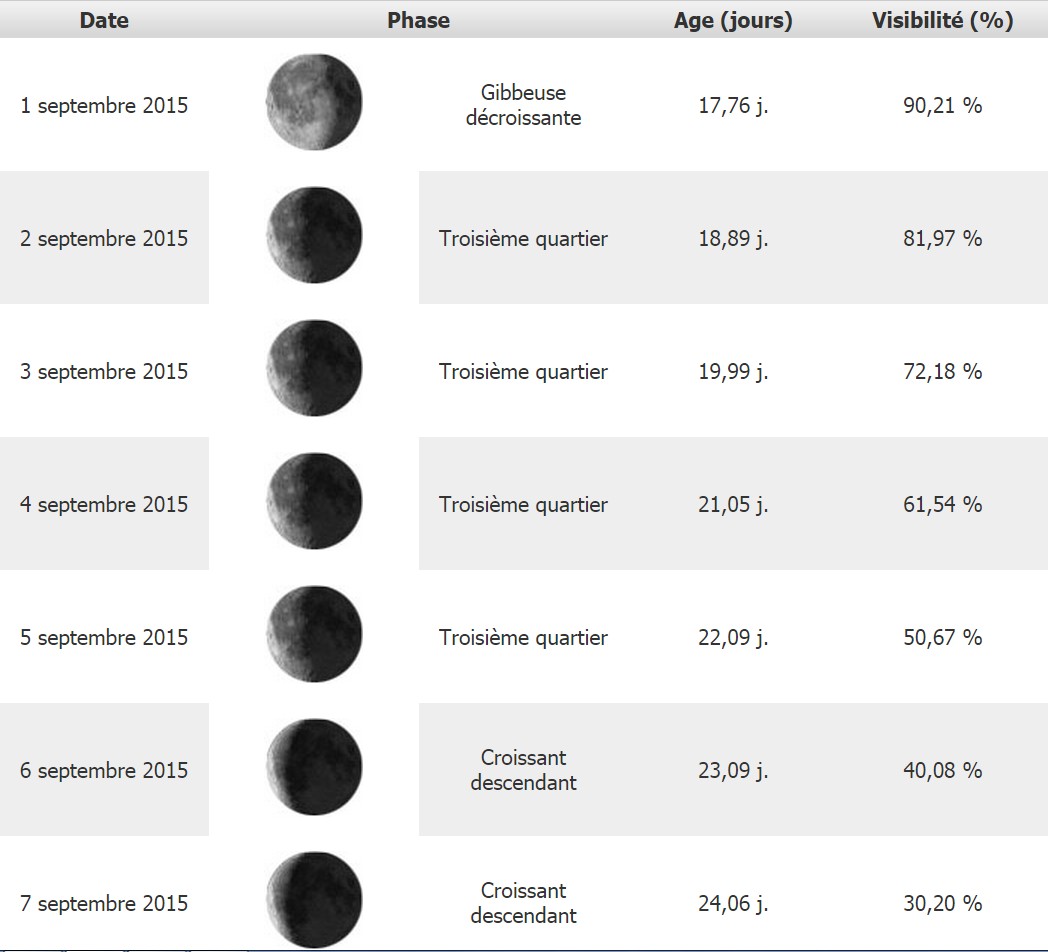This screenshot has height=952, width=1048.
Task: Click the crescent moon for 7 septembre 2015
Action: [314, 901]
